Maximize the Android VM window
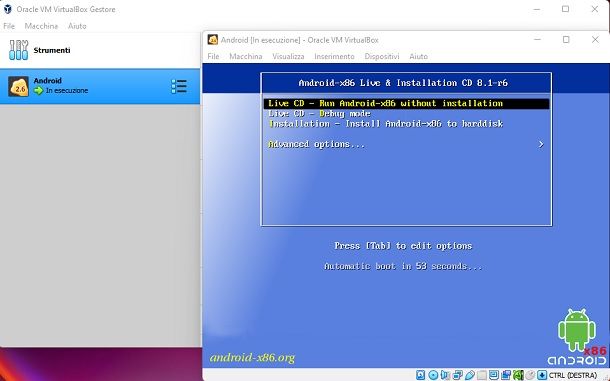 coord(566,40)
